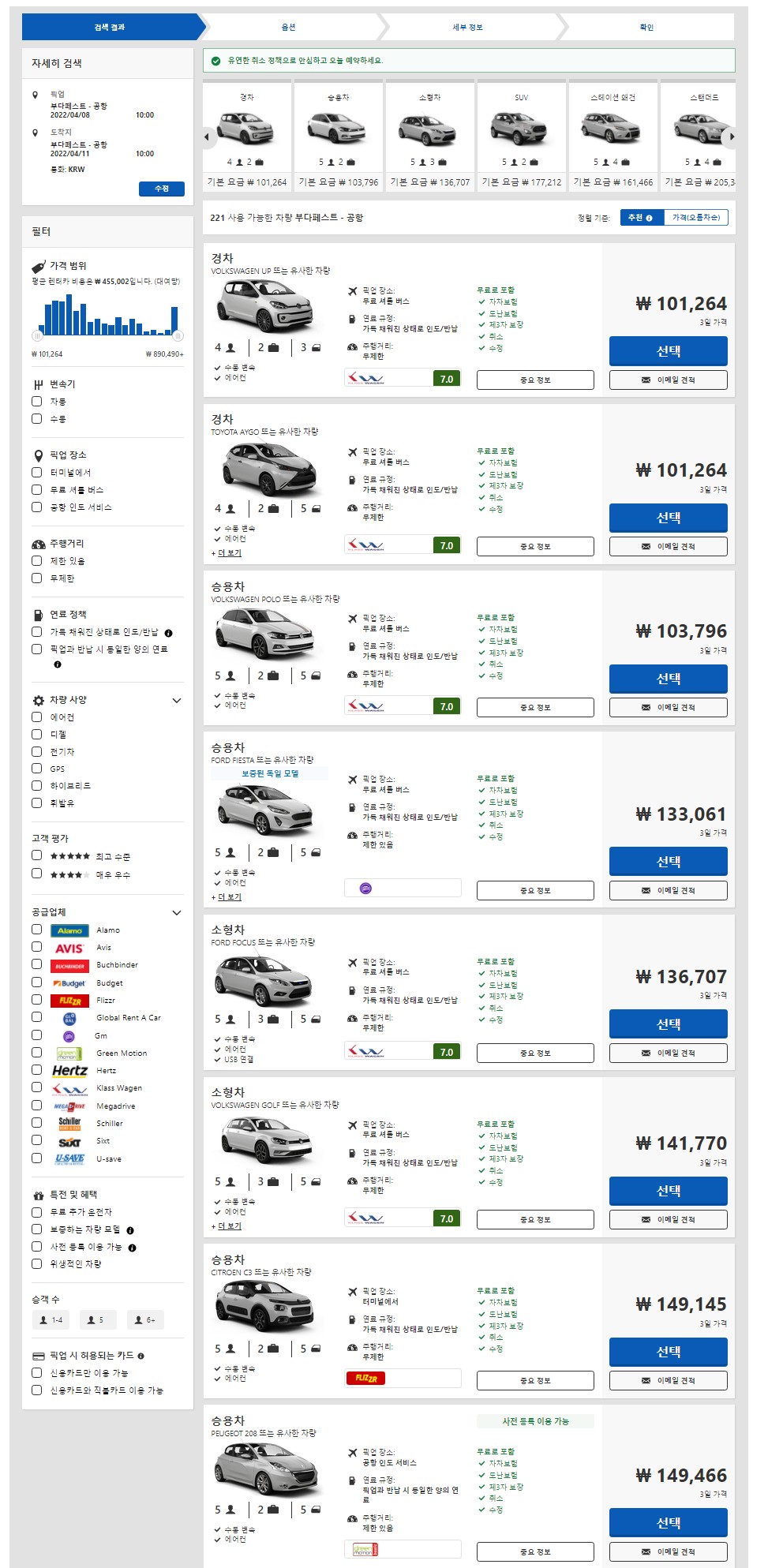768x1568 pixels.
Task: Click the Flizzr logo on the Citroen C3 card
Action: [365, 1378]
